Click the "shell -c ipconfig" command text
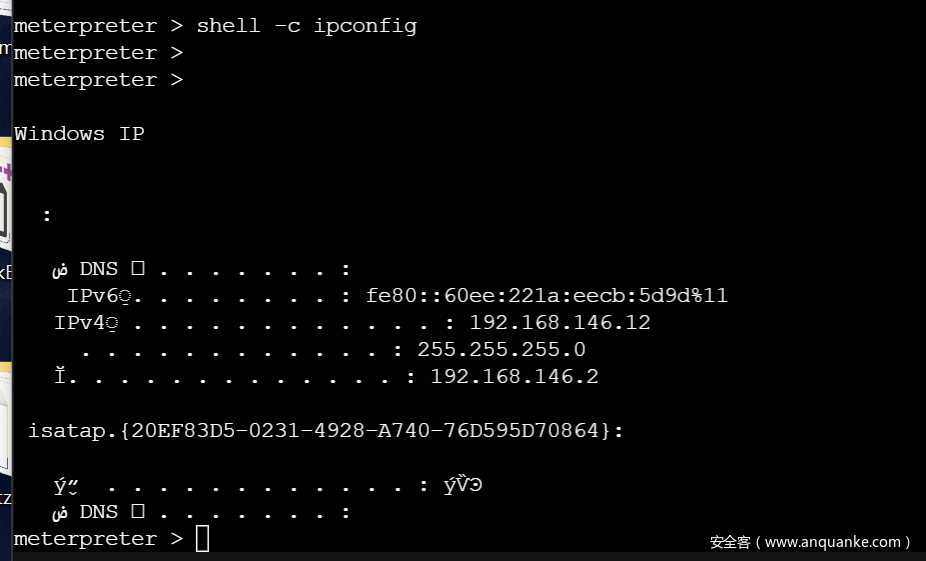Viewport: 926px width, 561px height. pyautogui.click(x=307, y=26)
